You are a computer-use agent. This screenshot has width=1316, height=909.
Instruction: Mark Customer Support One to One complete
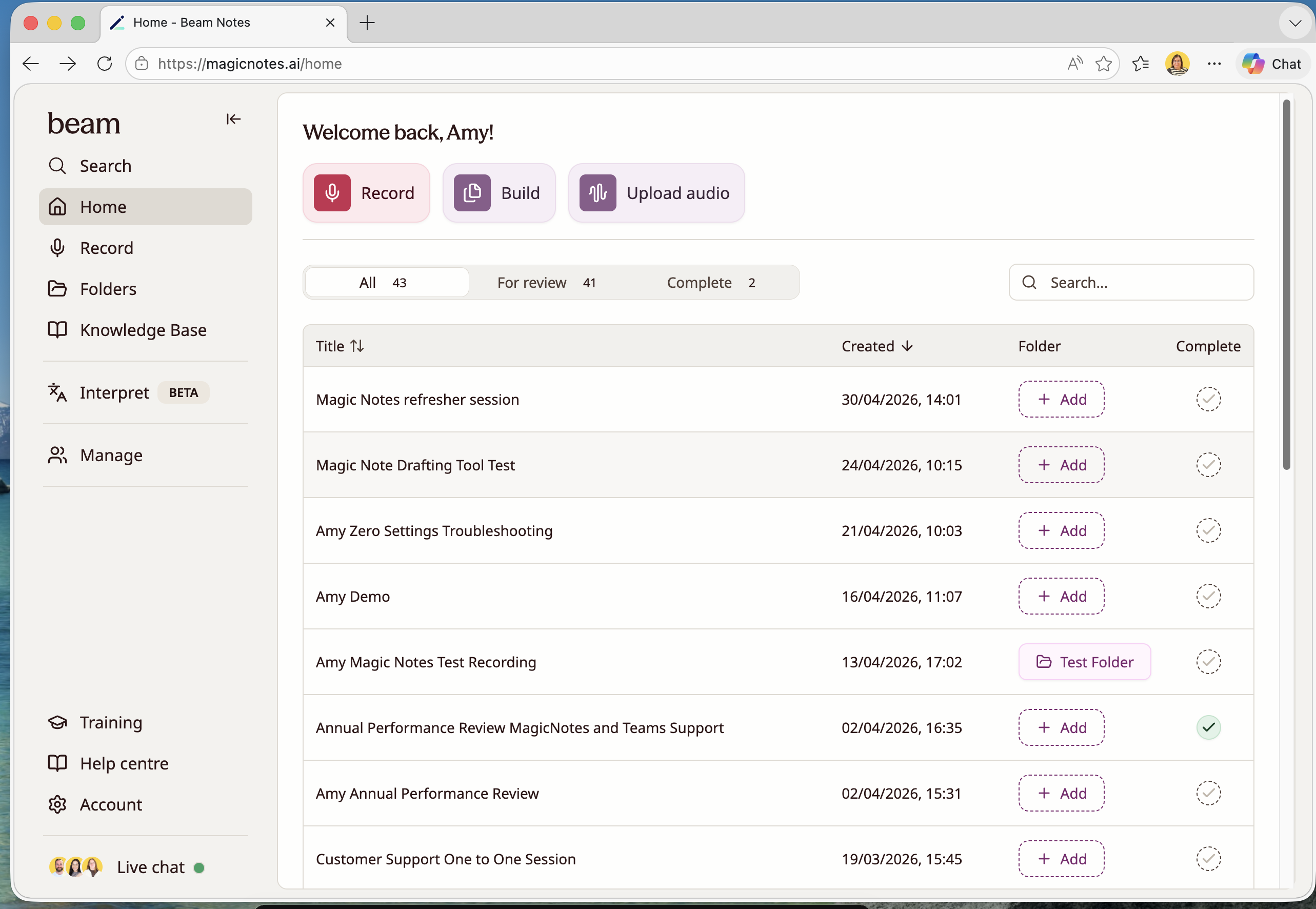tap(1208, 859)
